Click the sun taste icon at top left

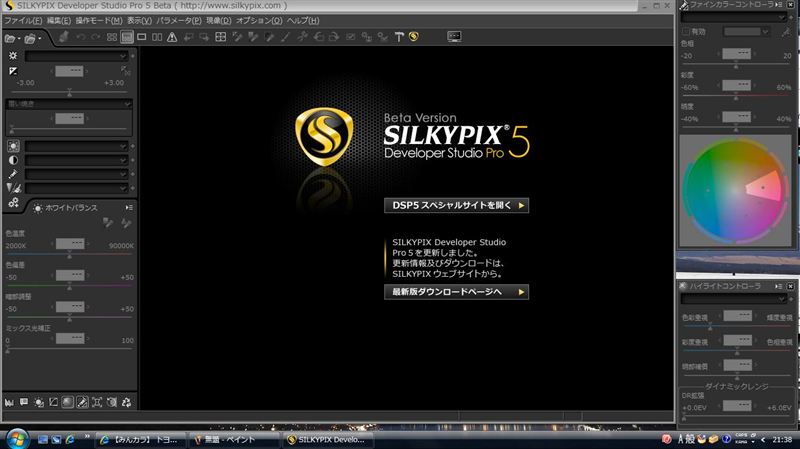13,56
